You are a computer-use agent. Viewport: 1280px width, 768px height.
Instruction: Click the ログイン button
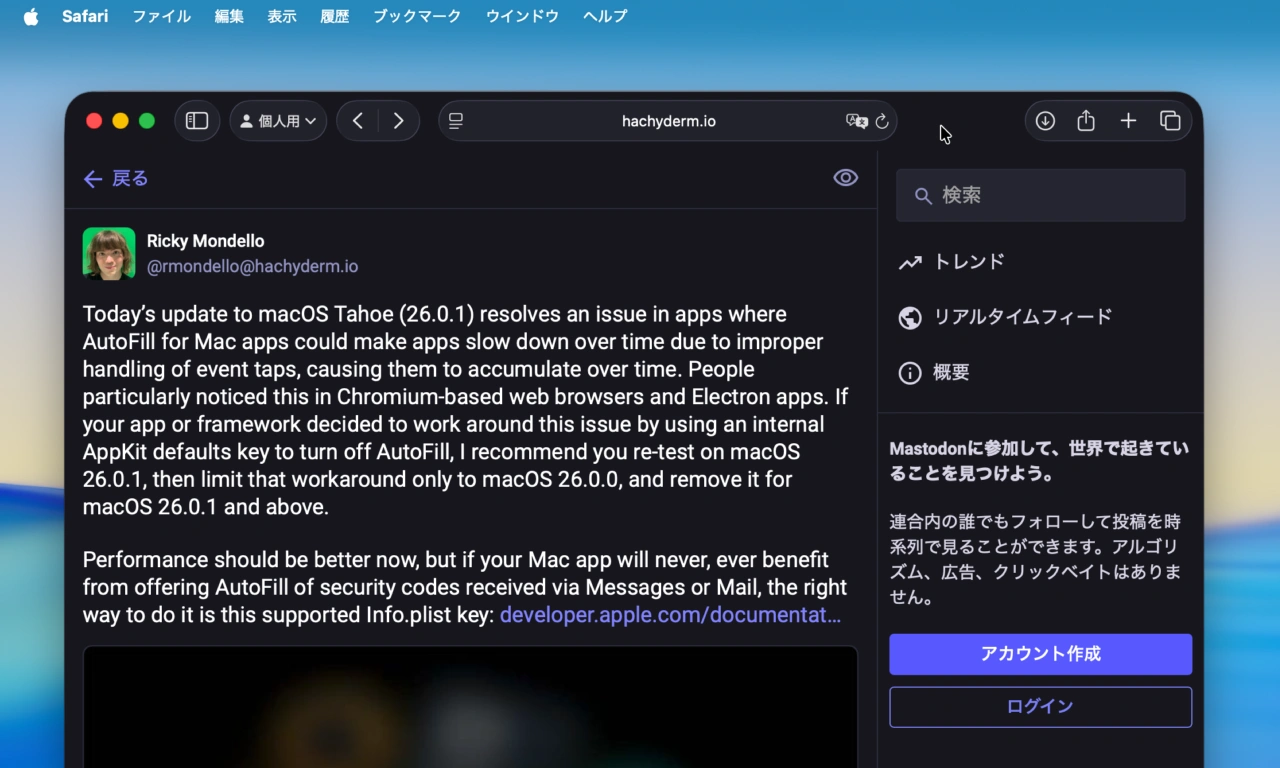tap(1040, 706)
